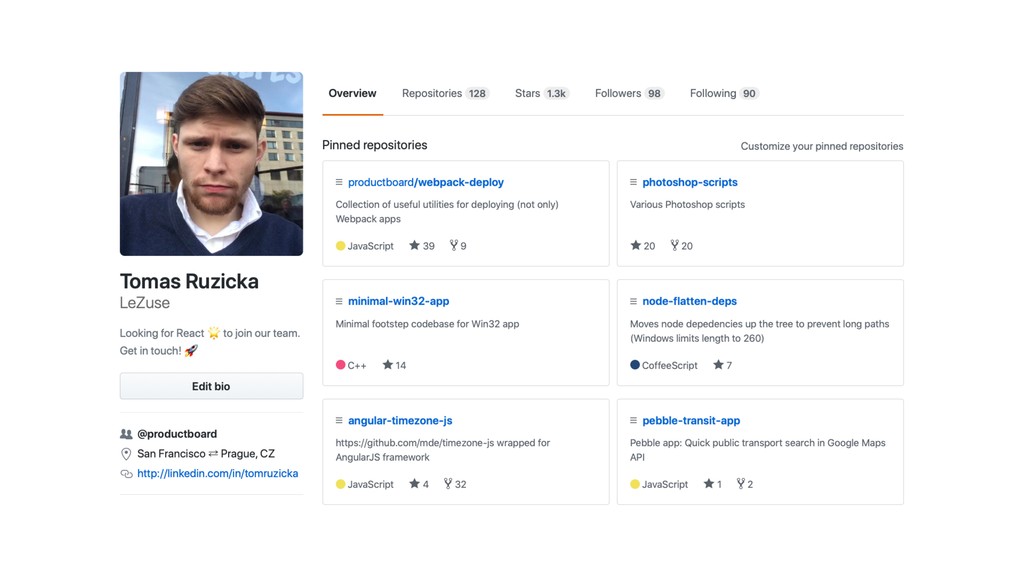Click the star icon on node-flatten-deps
Screen dimensions: 1024x576
pos(718,365)
